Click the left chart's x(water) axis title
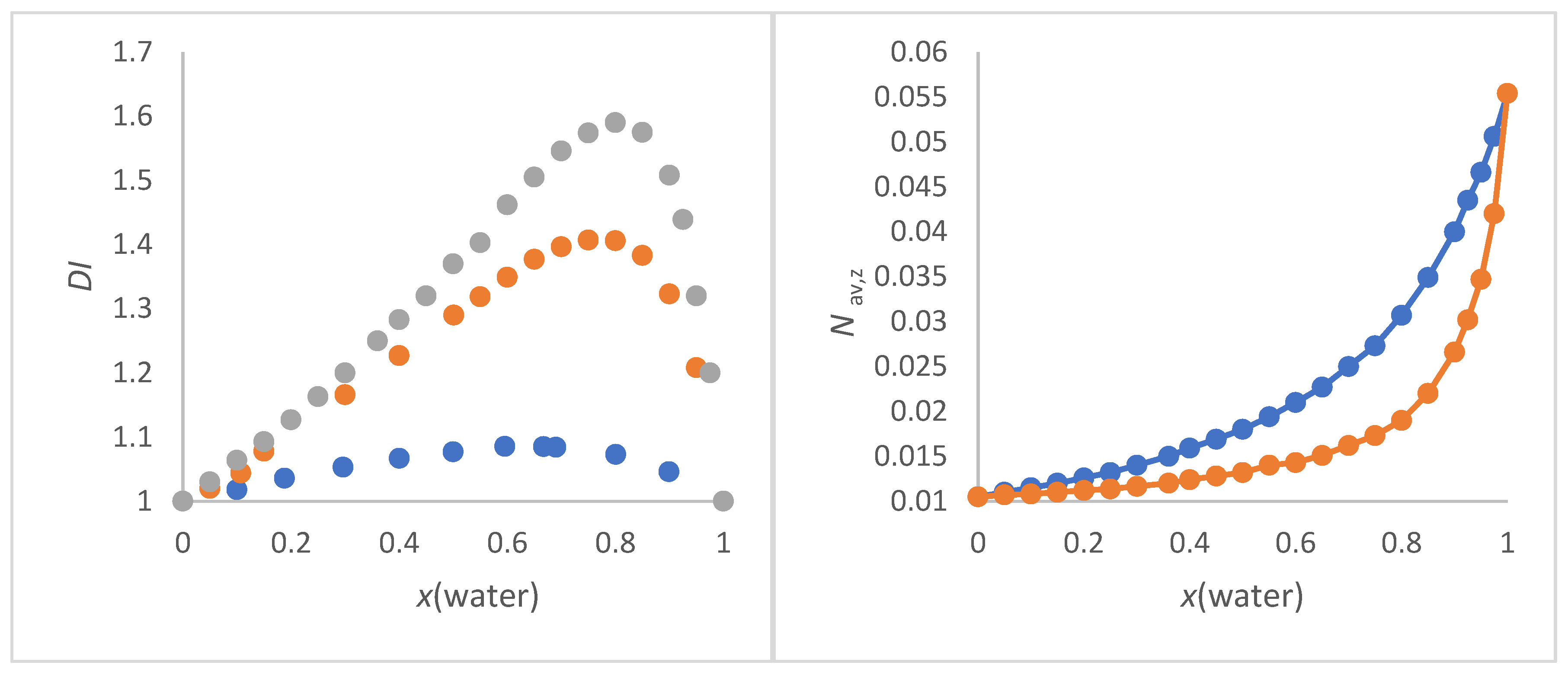Image resolution: width=1568 pixels, height=678 pixels. [x=478, y=596]
